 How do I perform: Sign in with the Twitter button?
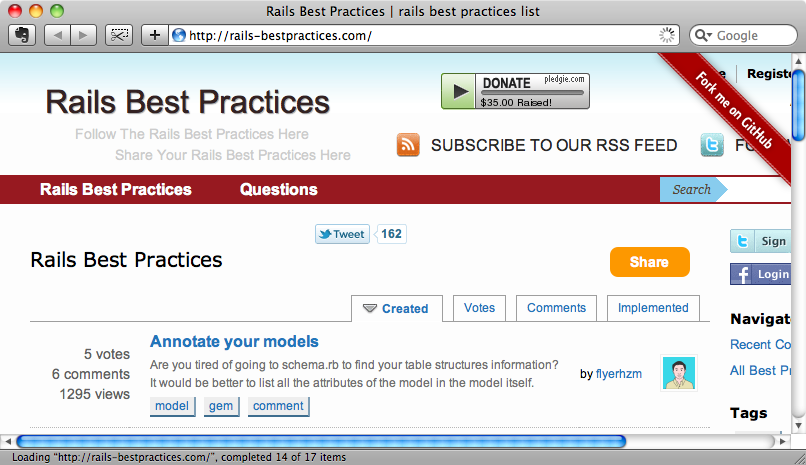tap(761, 241)
